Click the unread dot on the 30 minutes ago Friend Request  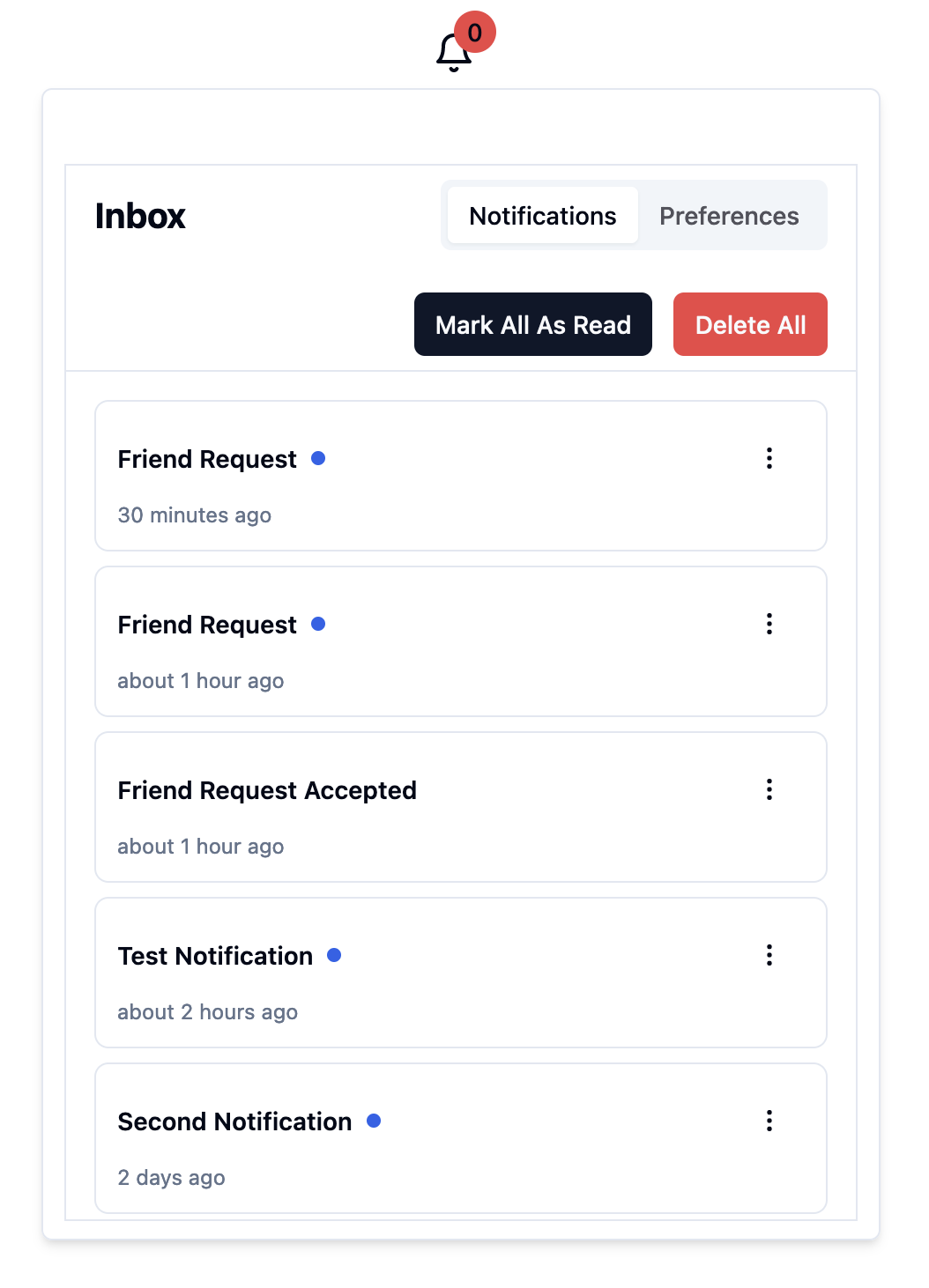318,458
